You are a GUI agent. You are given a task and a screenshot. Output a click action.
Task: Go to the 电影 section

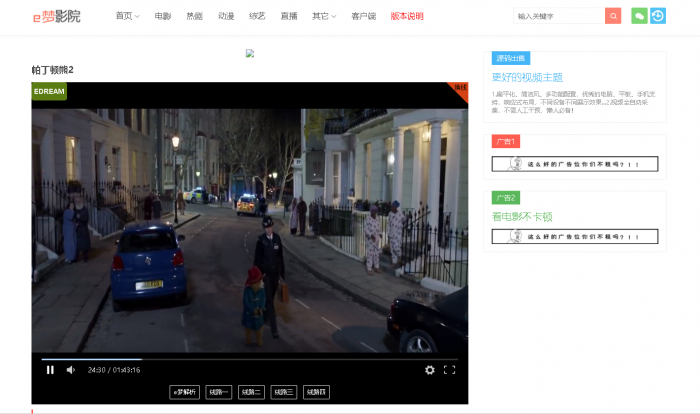click(163, 16)
